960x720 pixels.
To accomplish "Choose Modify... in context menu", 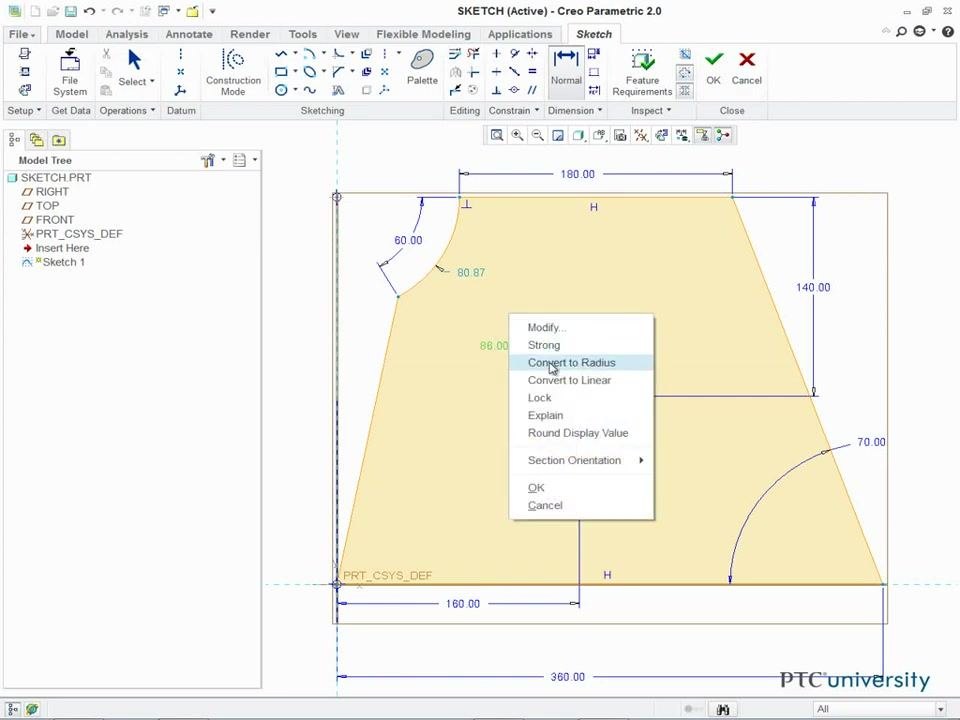I will tap(581, 328).
